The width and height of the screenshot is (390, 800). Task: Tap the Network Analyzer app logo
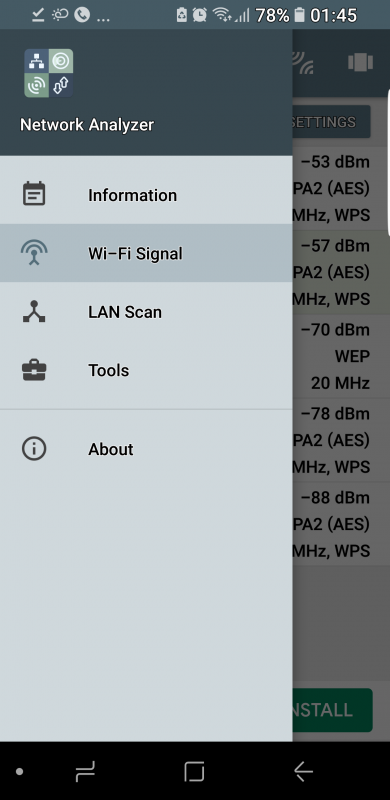(48, 73)
